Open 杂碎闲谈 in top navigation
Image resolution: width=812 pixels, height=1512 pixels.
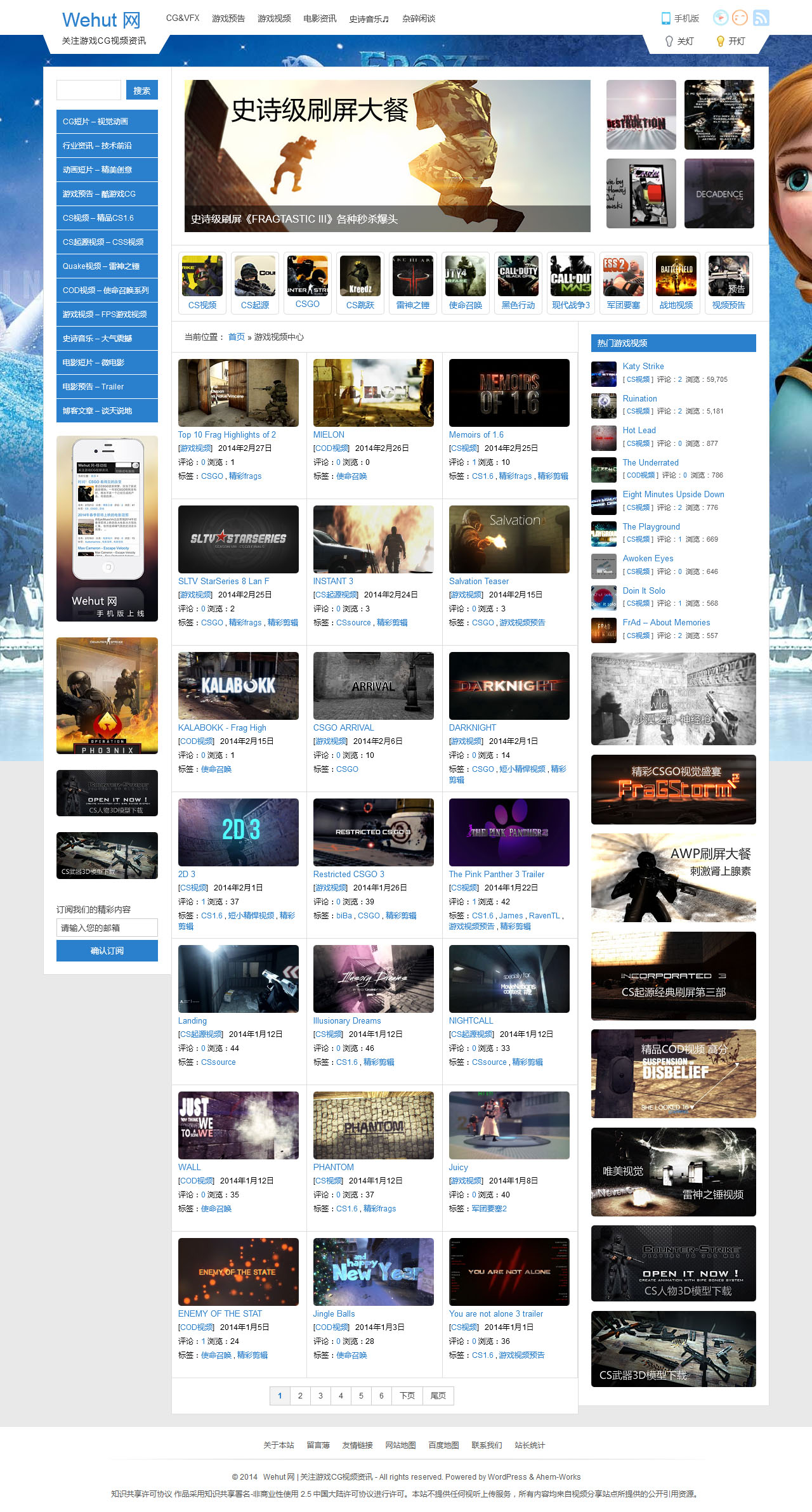(419, 18)
